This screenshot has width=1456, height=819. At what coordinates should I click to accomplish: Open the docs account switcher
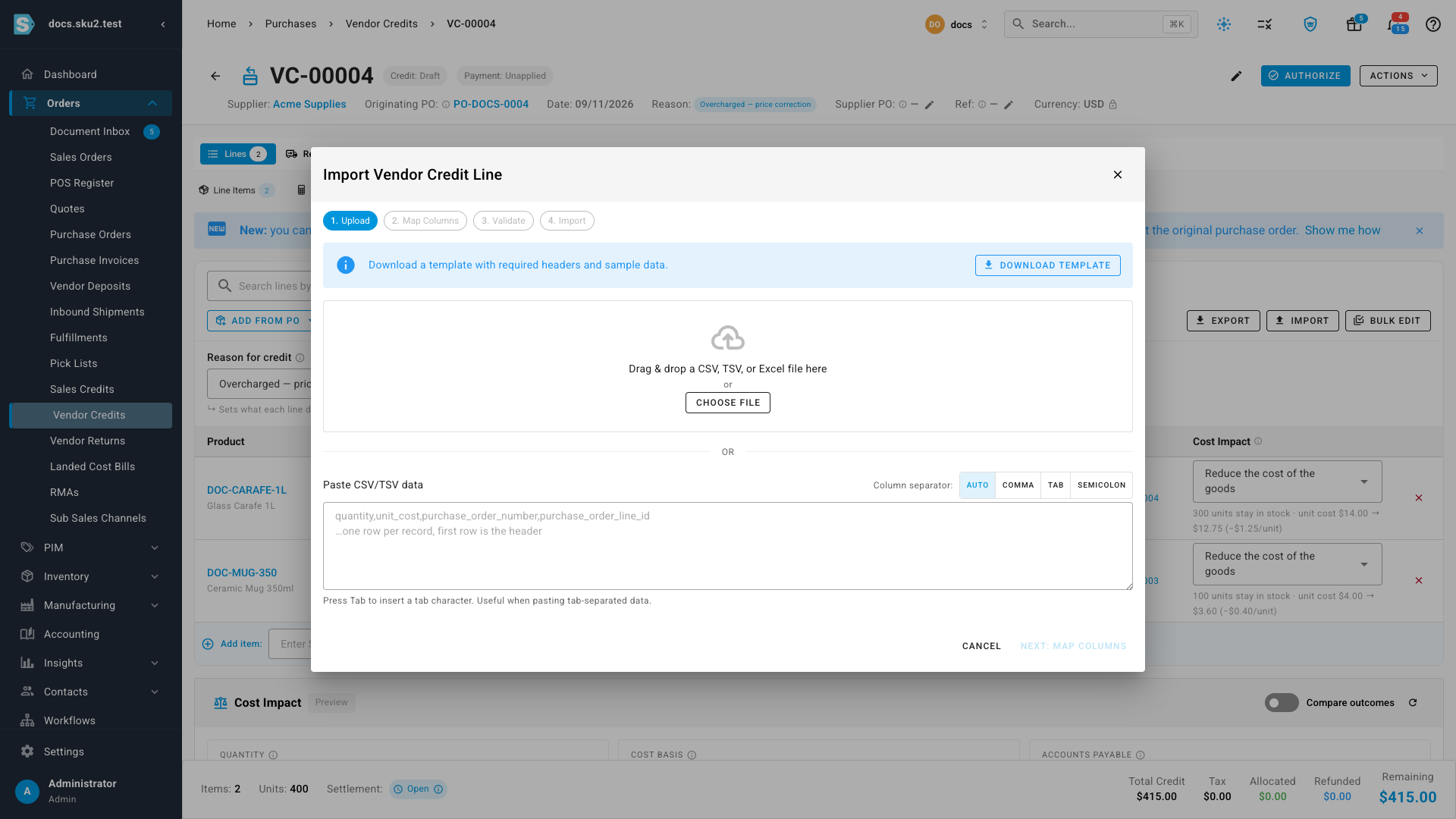(957, 24)
